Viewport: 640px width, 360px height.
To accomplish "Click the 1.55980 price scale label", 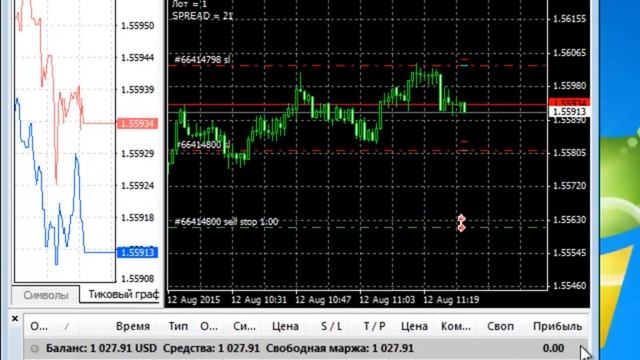I will point(569,86).
